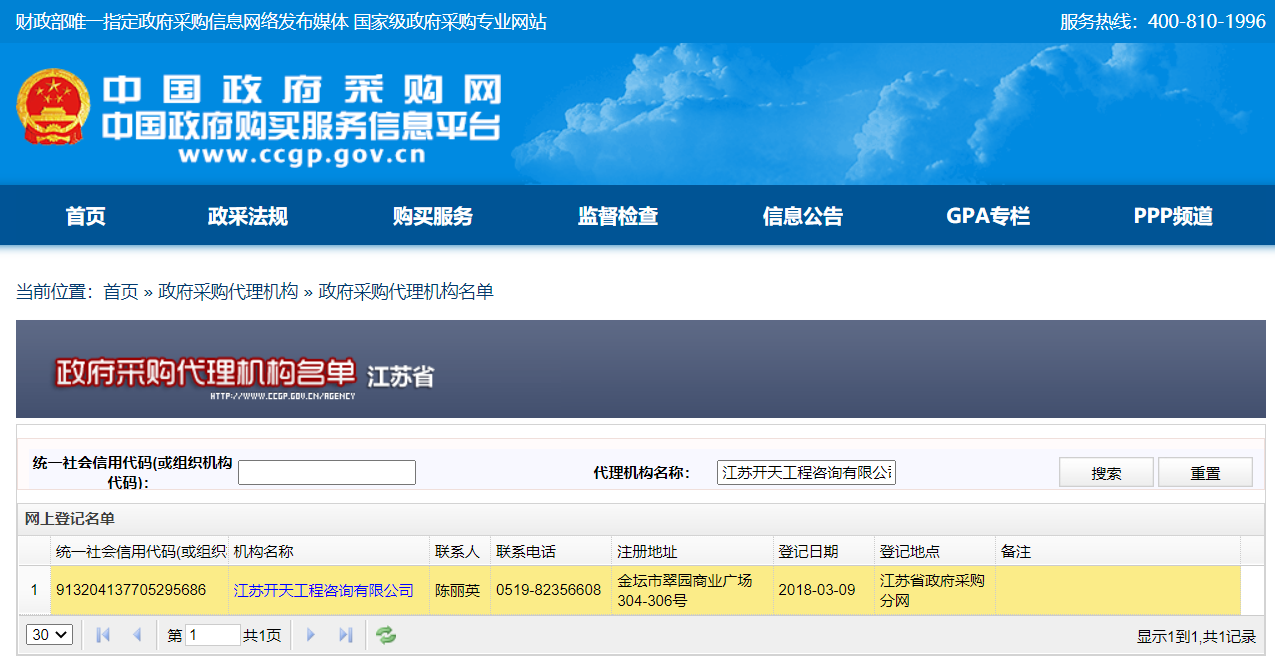Viewport: 1275px width, 667px height.
Task: Open the page size dropdown showing 30
Action: coord(49,634)
